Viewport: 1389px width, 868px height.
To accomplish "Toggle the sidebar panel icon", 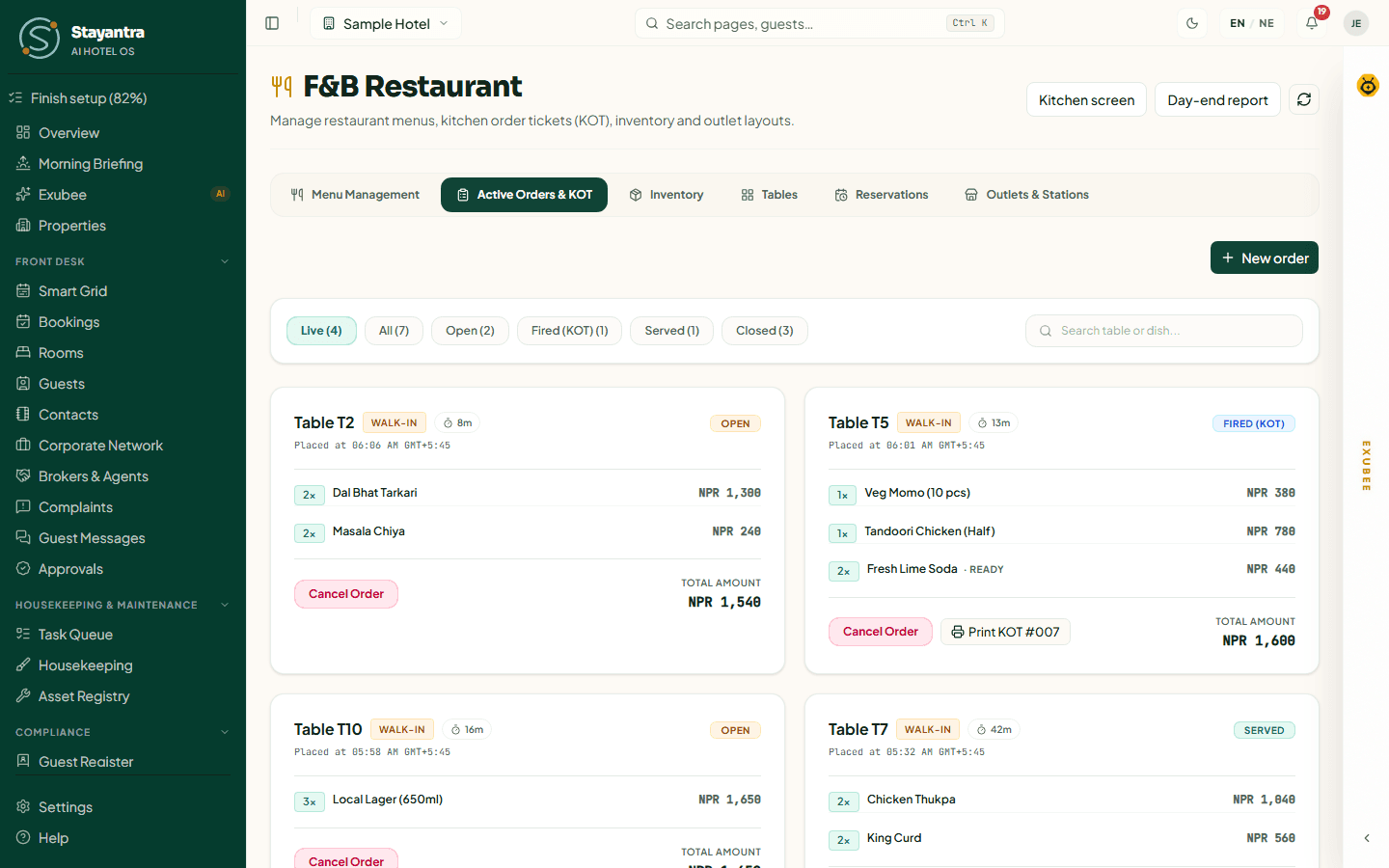I will 272,23.
